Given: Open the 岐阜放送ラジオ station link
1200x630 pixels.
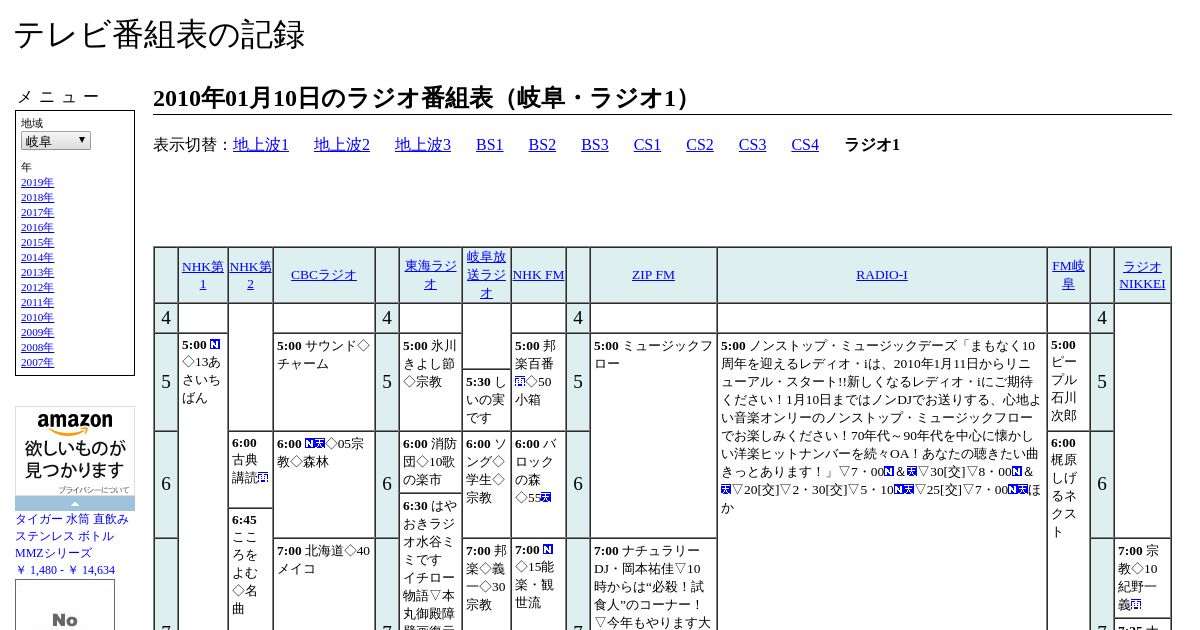Looking at the screenshot, I should click(486, 275).
